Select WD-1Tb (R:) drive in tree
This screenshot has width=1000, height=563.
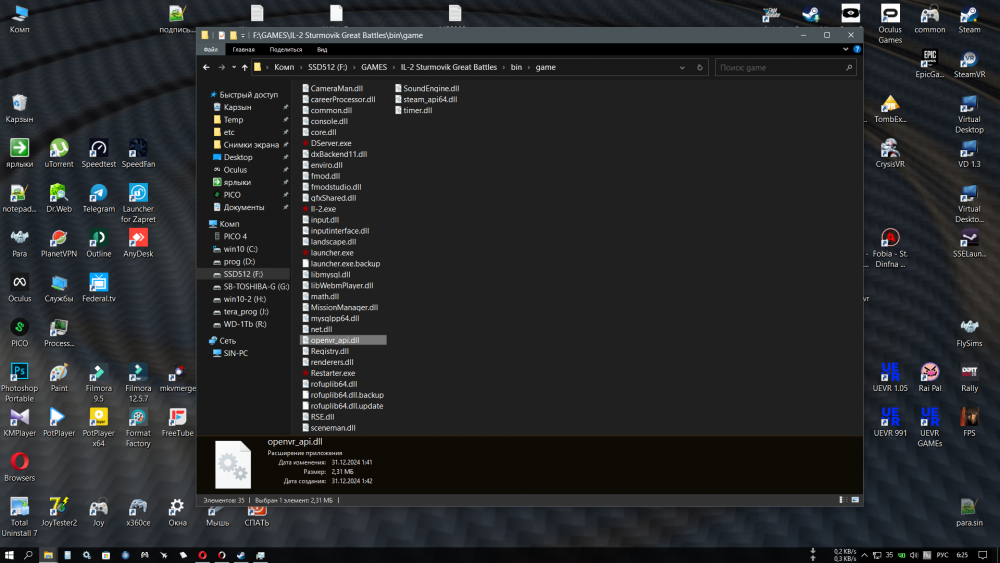pos(245,324)
